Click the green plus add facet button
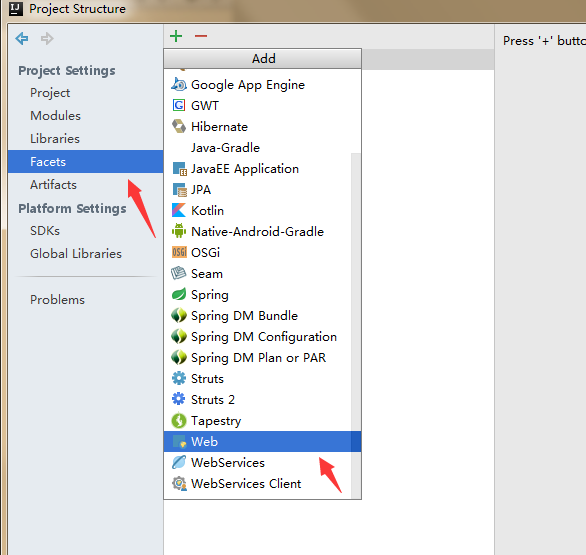The width and height of the screenshot is (586, 555). click(x=176, y=36)
